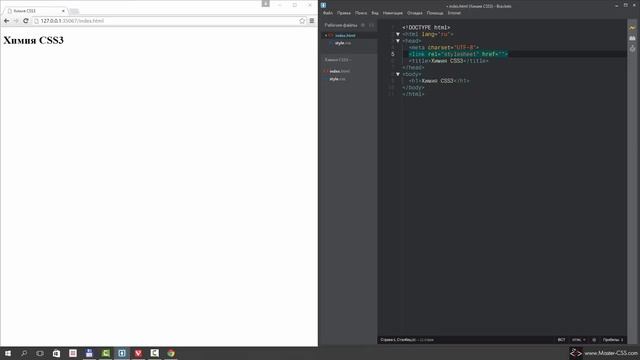Go back in Chrome browser
The image size is (640, 360).
(7, 21)
